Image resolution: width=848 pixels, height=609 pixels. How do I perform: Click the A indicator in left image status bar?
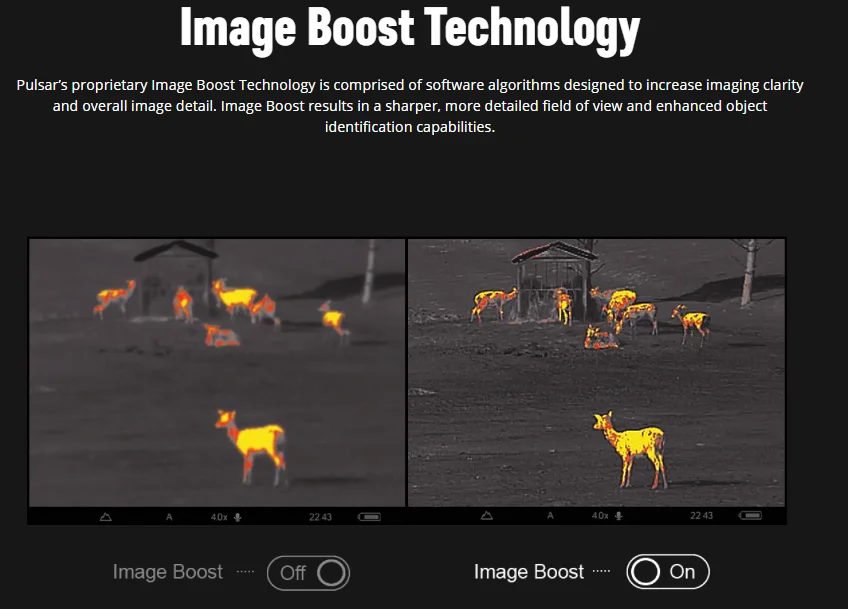(x=169, y=517)
